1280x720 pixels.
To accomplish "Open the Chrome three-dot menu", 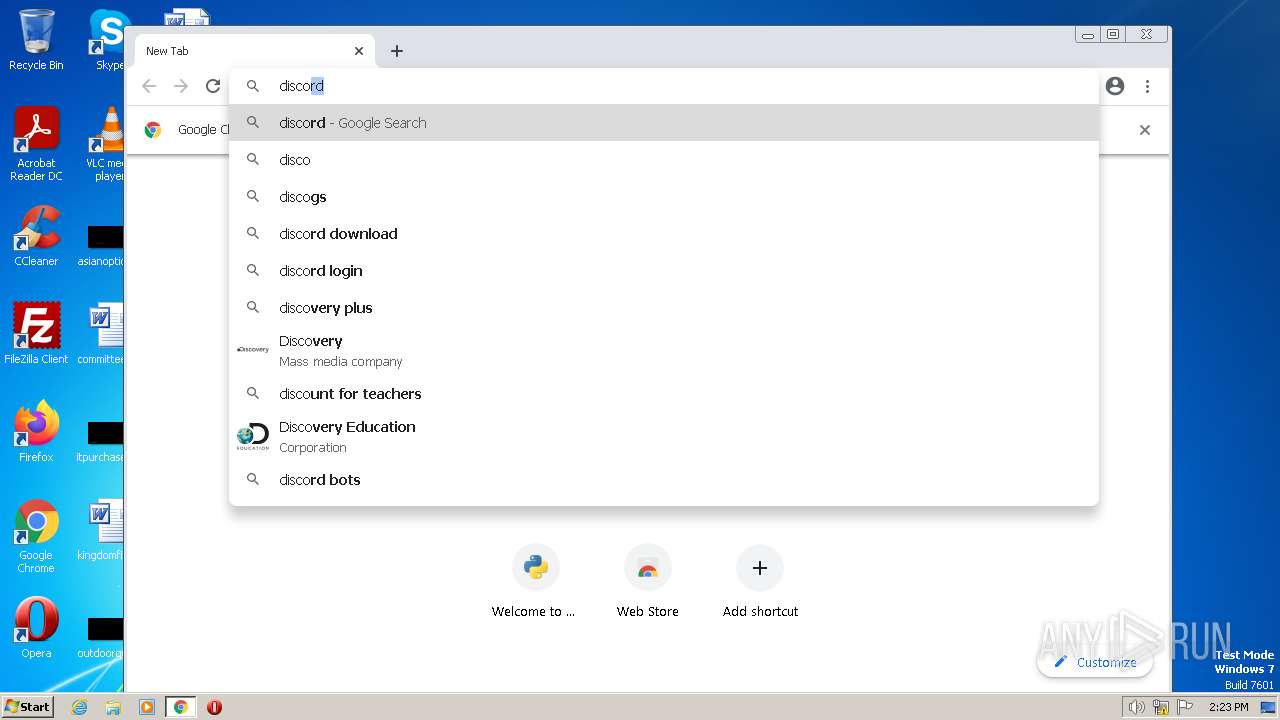I will point(1147,86).
